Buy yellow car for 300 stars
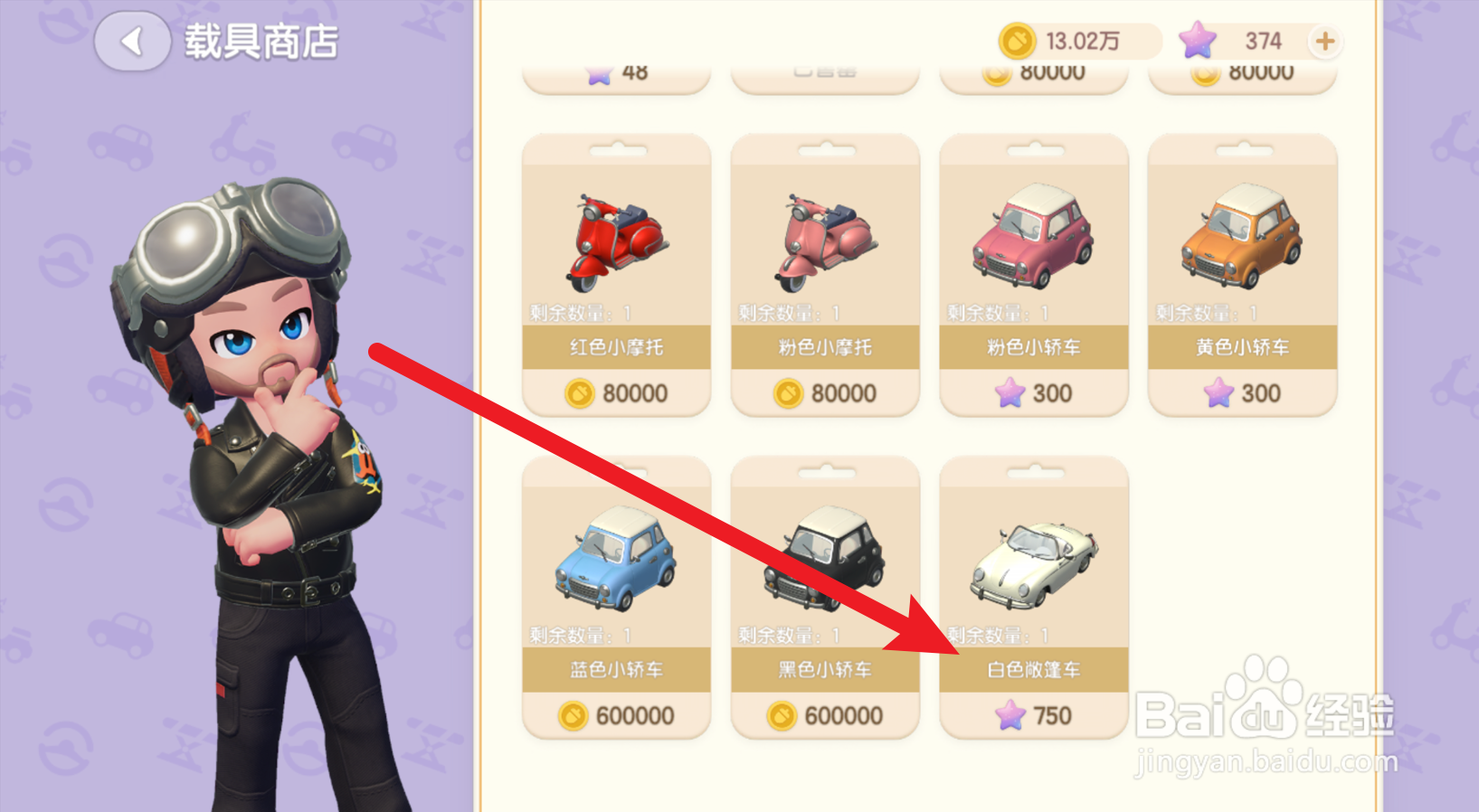Screen dimensions: 1479x812 click(x=1242, y=393)
